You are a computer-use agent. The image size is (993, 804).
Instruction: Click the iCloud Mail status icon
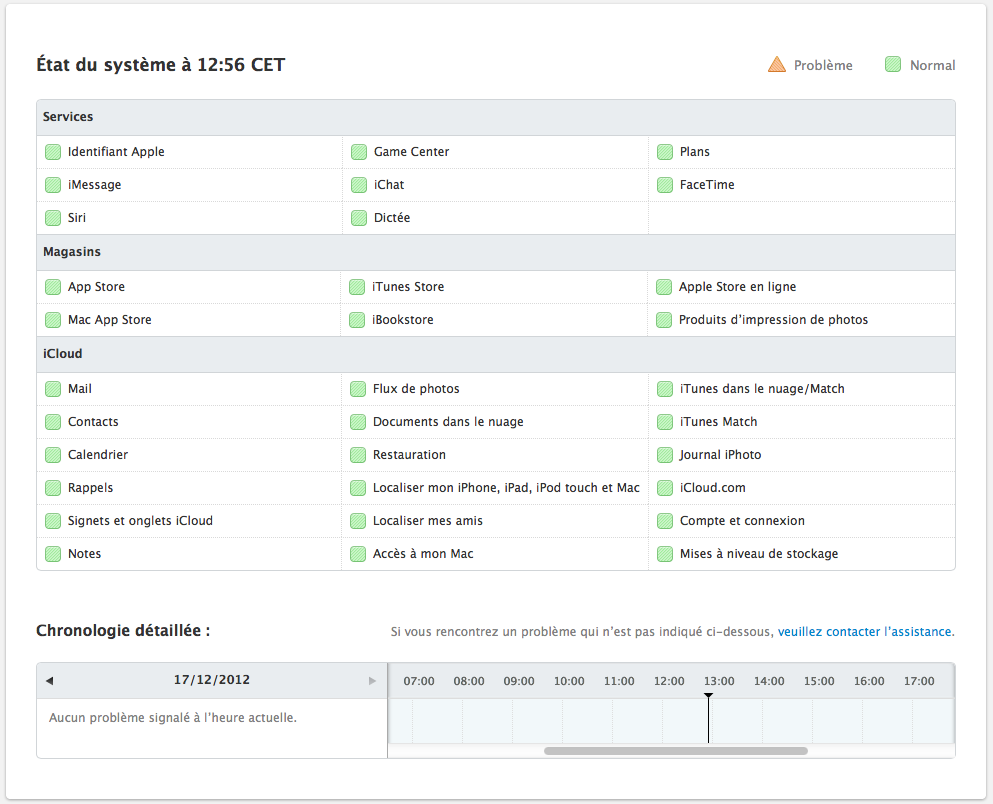coord(53,389)
